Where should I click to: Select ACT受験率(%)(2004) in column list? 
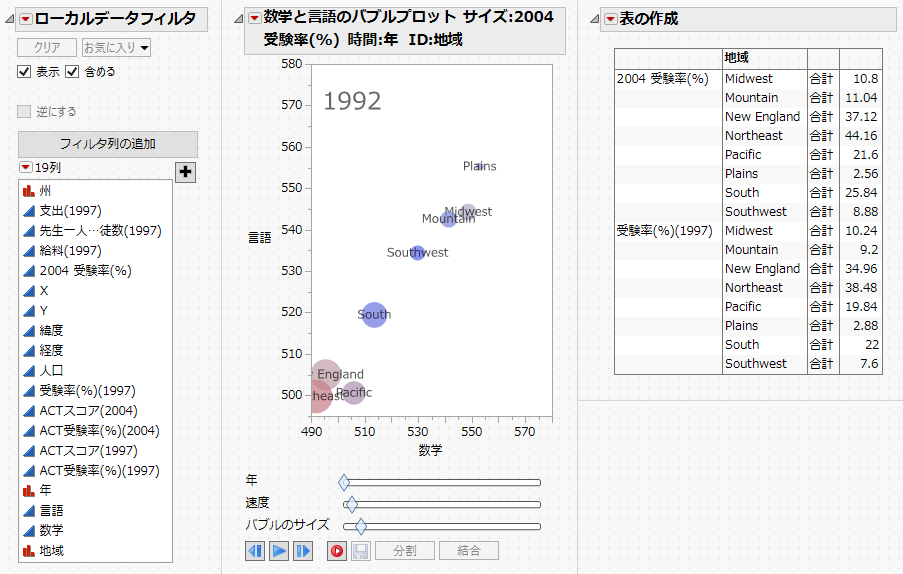pos(100,431)
